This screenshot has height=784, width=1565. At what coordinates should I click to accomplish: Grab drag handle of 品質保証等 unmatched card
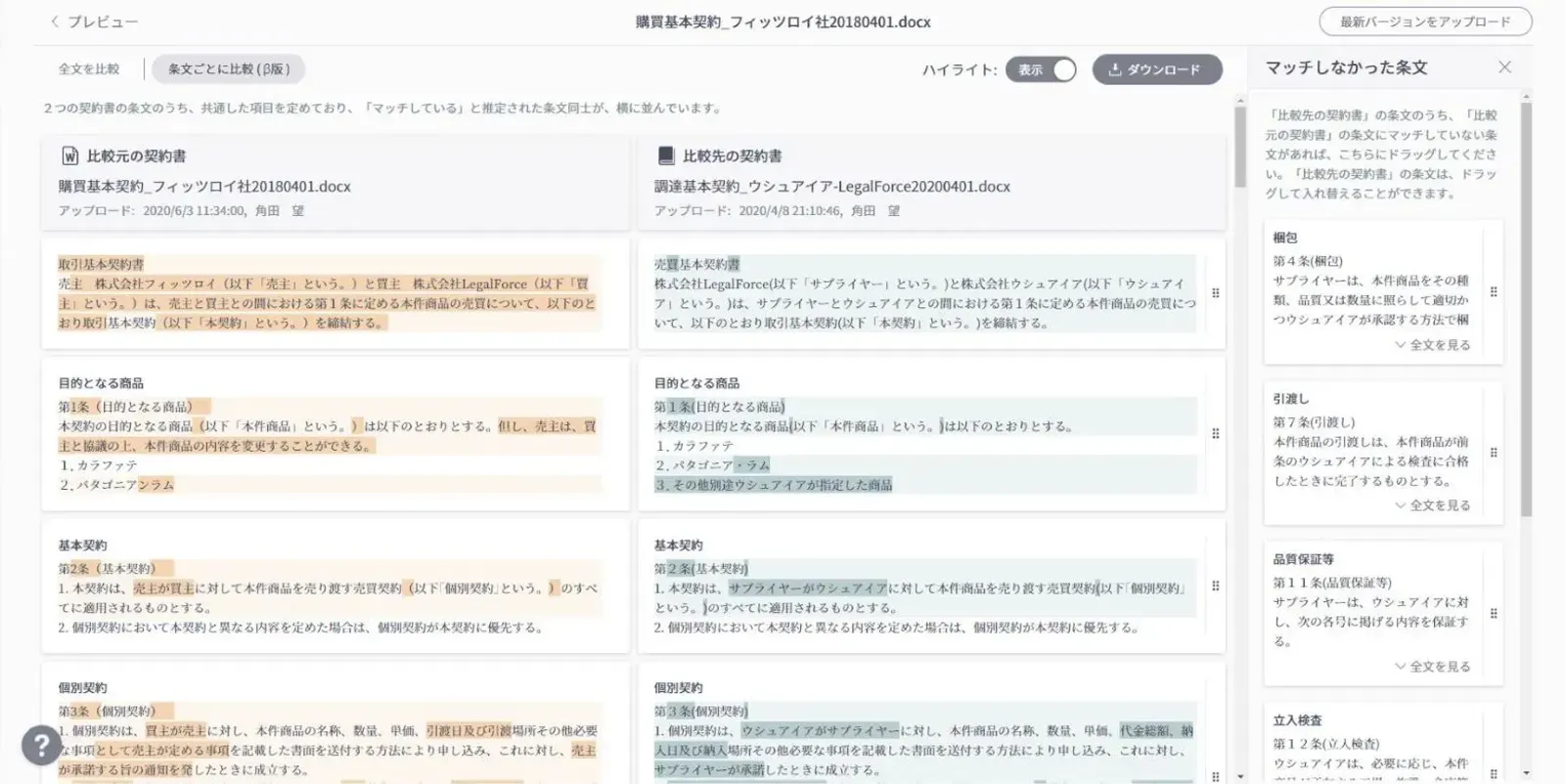(1494, 614)
